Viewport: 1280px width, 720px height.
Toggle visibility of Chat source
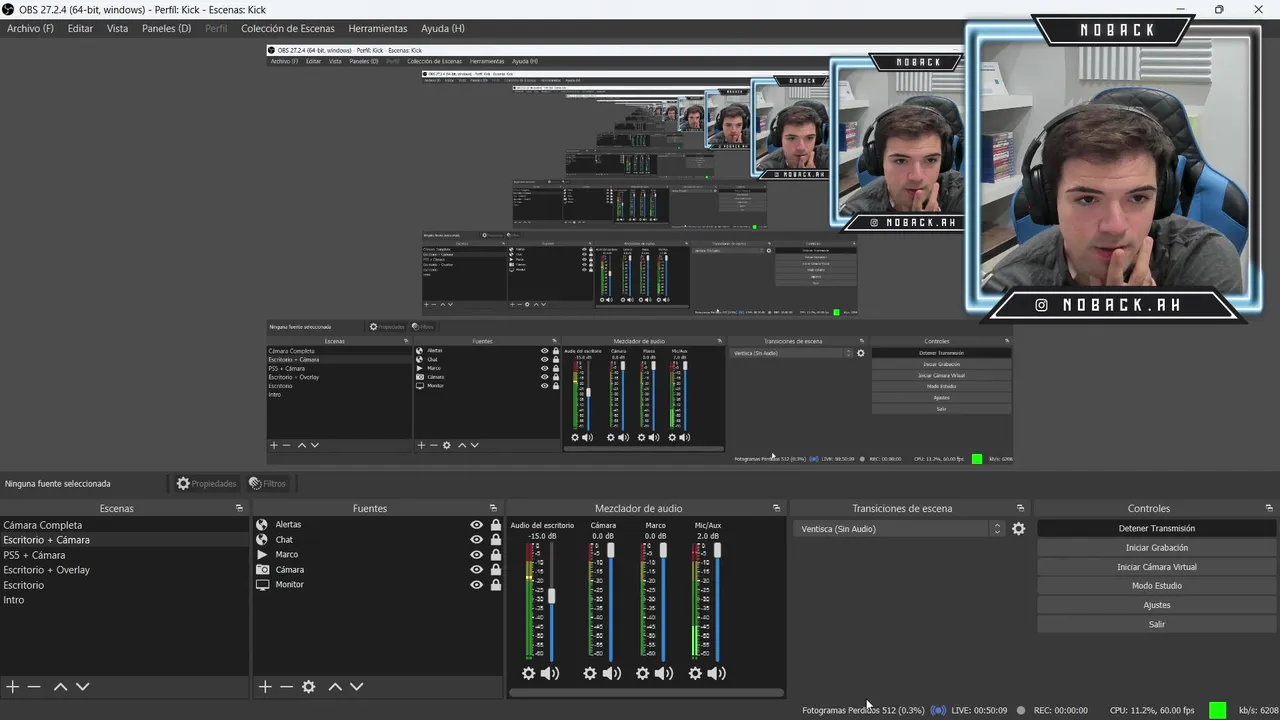[x=476, y=540]
